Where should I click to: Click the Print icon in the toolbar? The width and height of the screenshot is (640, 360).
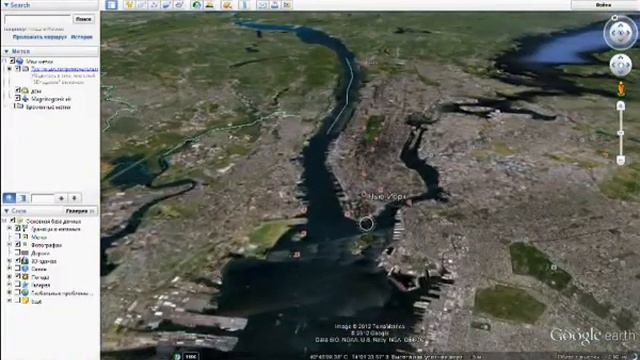(275, 5)
